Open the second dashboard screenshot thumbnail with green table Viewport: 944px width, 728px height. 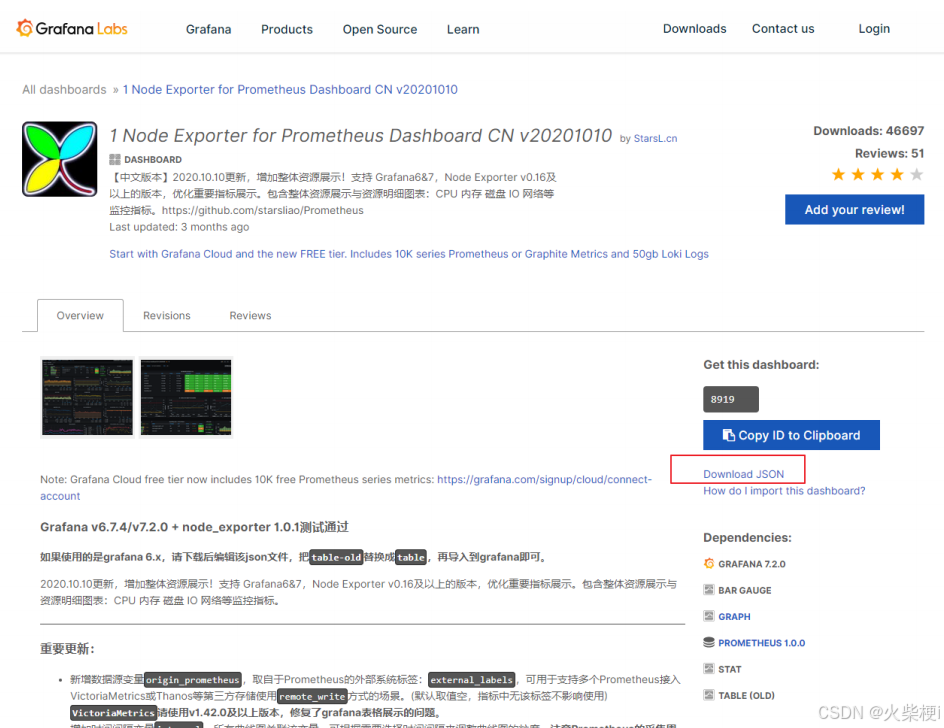pos(186,397)
